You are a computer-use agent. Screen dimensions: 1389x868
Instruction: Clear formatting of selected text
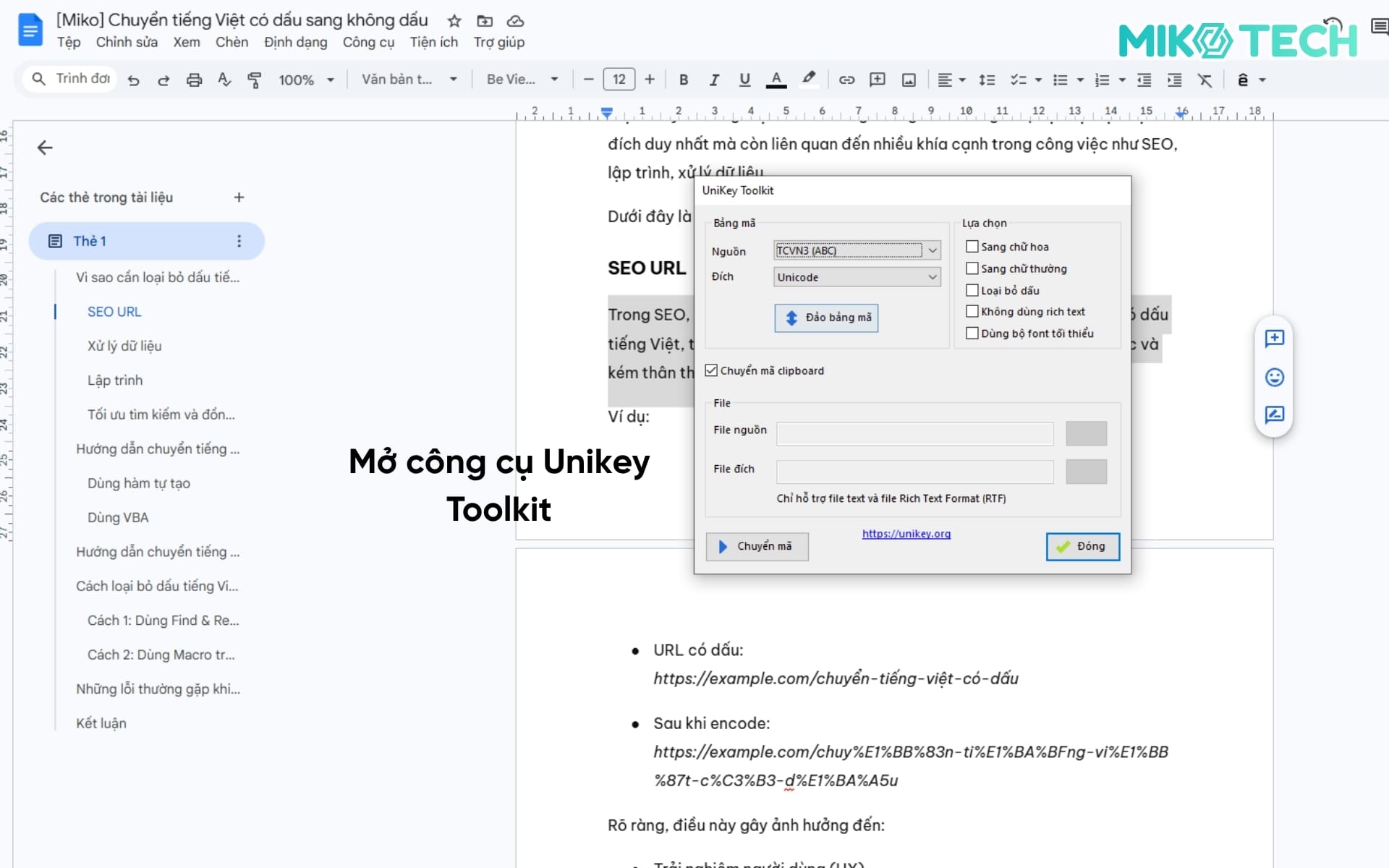tap(1205, 80)
